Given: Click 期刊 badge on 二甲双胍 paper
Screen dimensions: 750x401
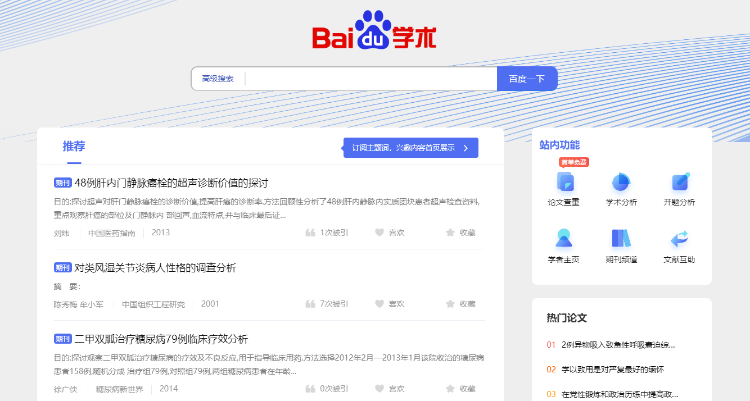Looking at the screenshot, I should [63, 339].
